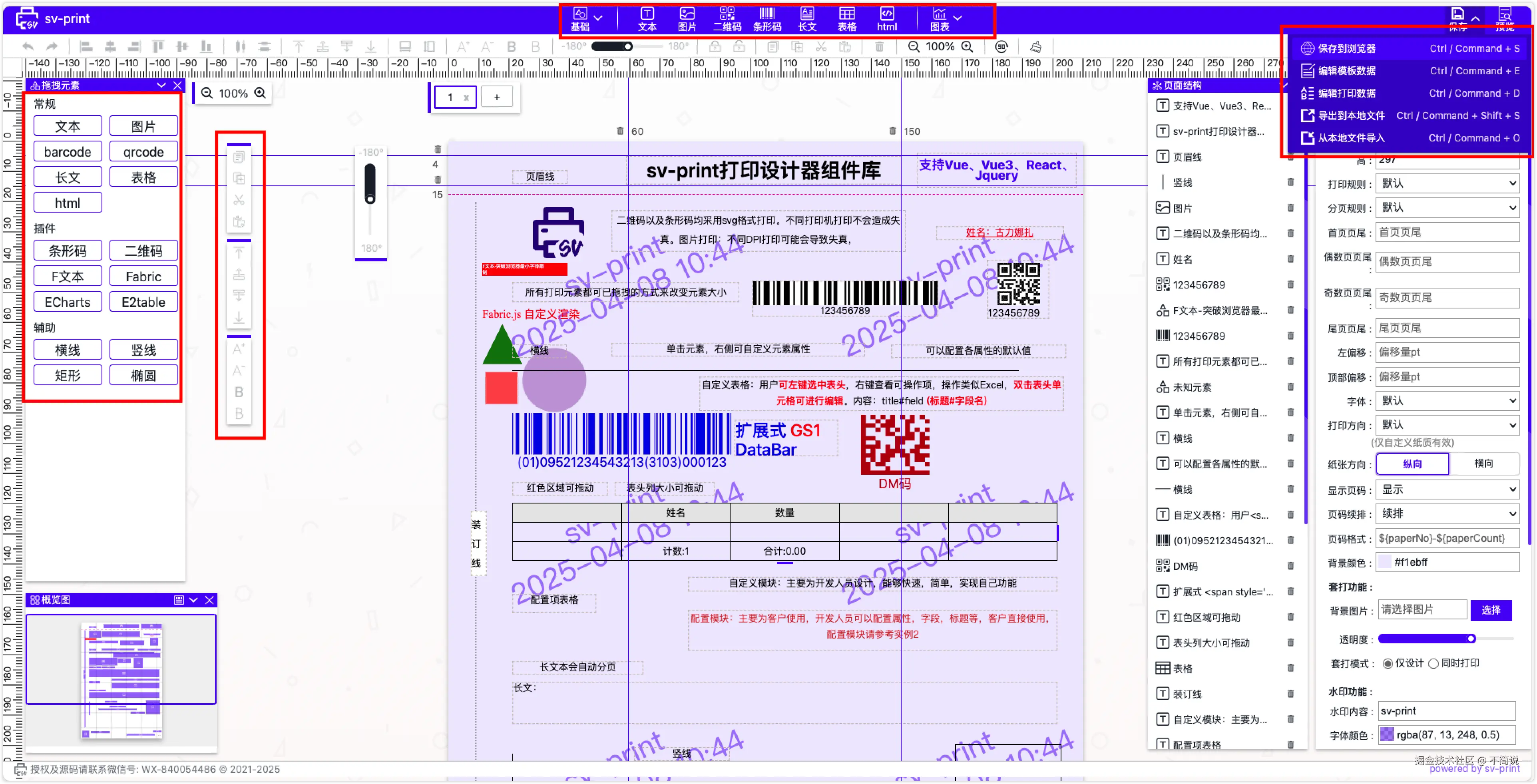
Task: Open the html element tool
Action: pos(887,18)
